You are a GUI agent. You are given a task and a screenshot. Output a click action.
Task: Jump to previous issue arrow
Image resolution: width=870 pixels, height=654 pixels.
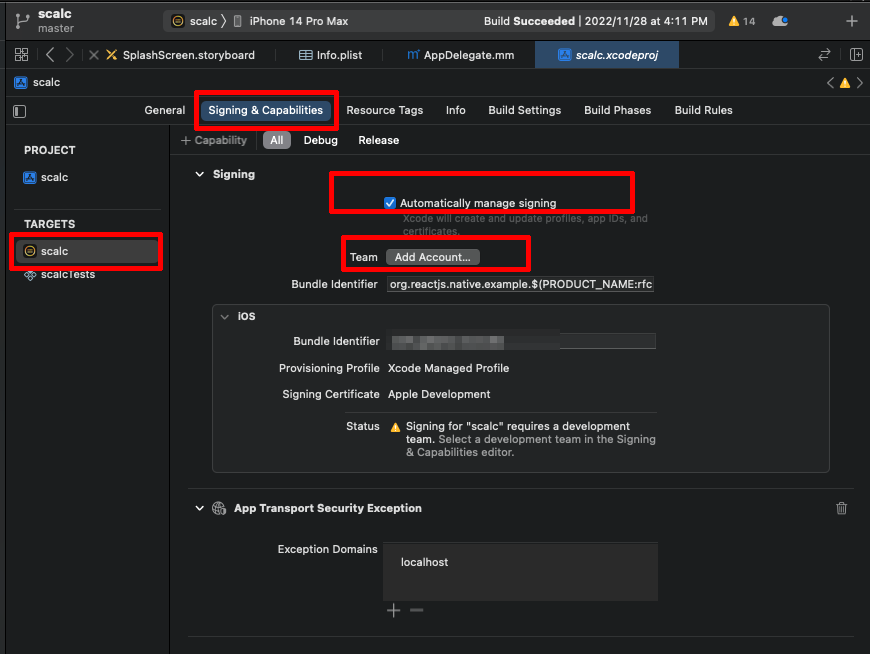(830, 83)
